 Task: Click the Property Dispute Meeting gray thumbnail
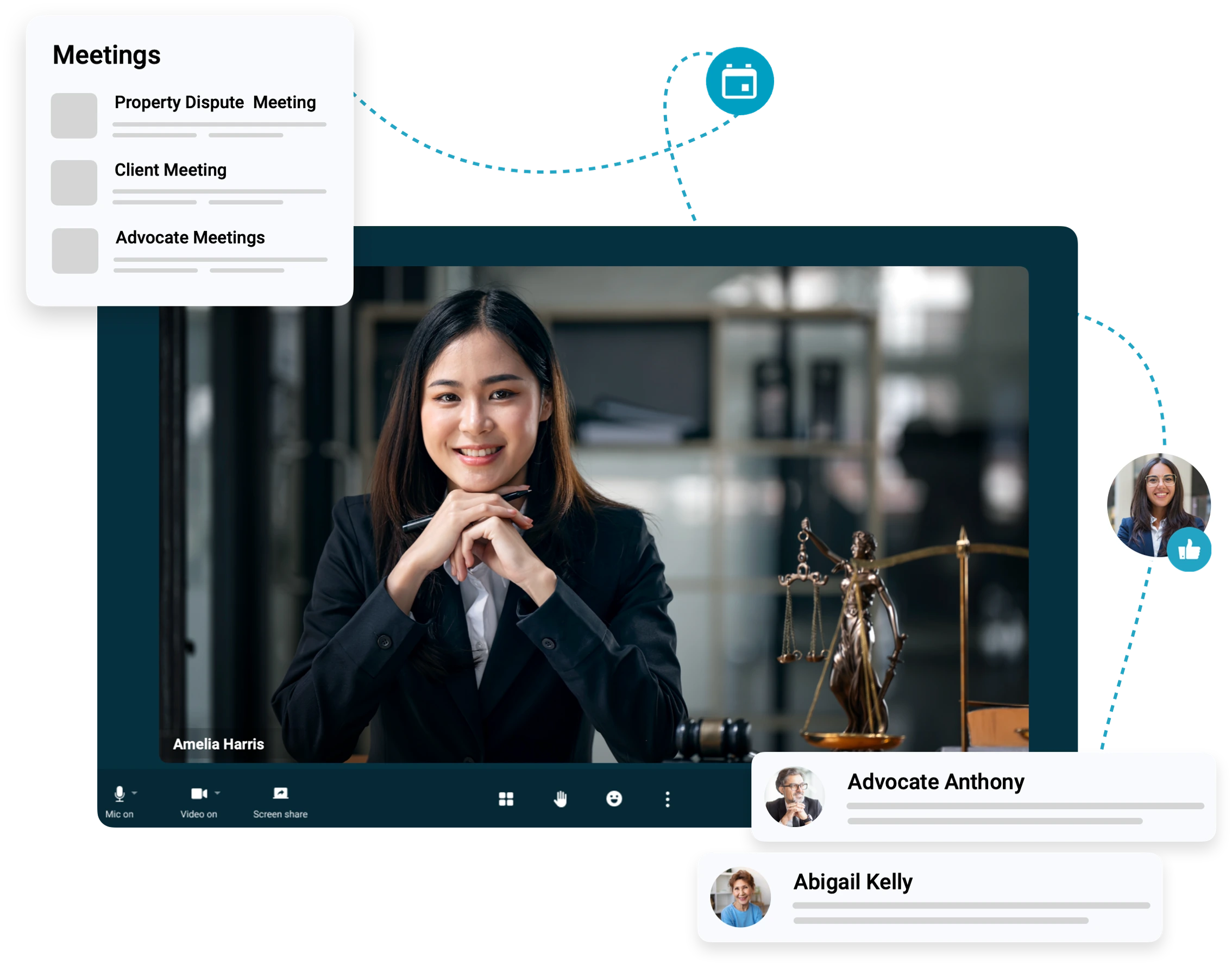(x=74, y=116)
